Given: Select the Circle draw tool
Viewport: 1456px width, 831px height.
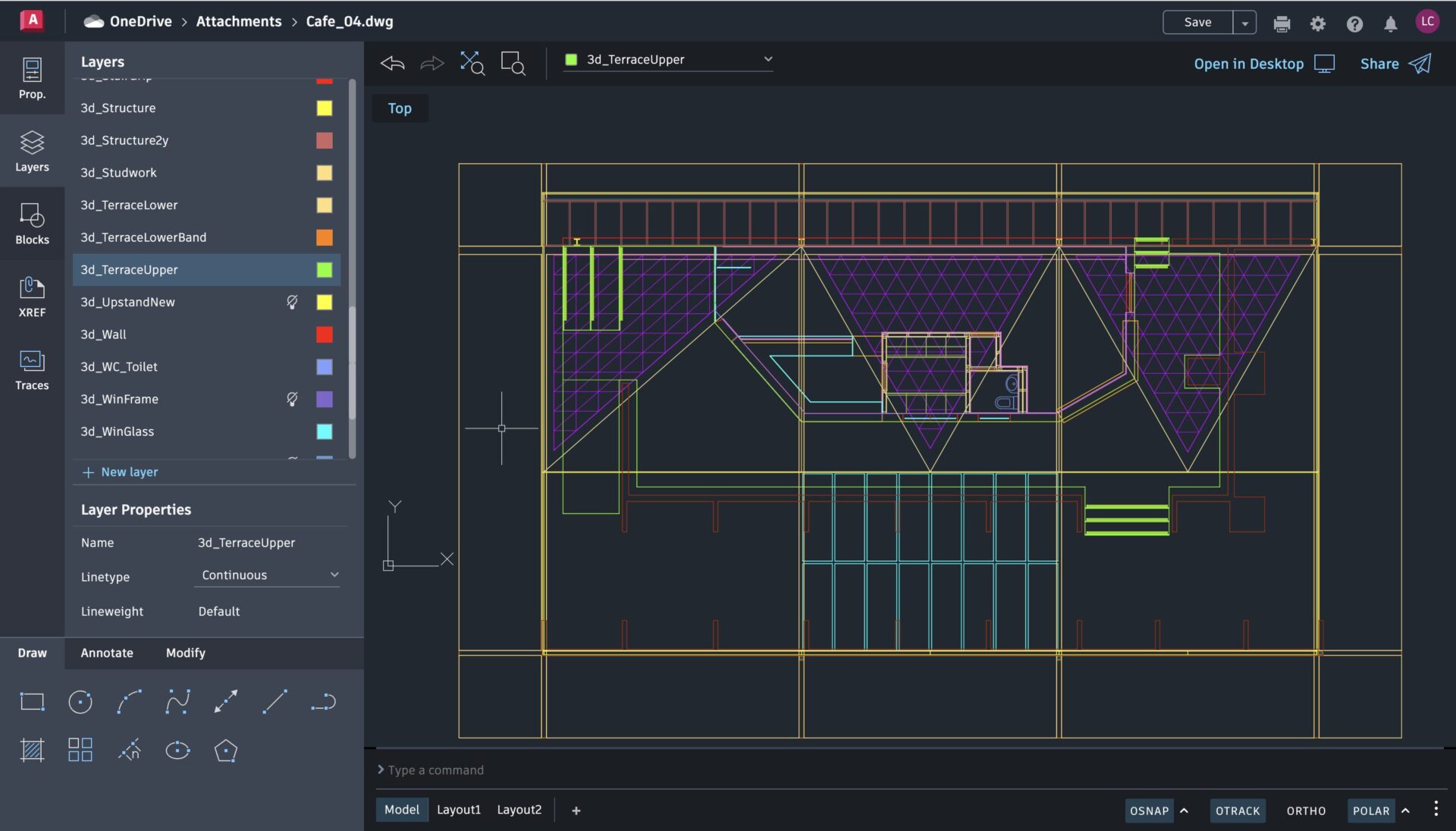Looking at the screenshot, I should 80,701.
